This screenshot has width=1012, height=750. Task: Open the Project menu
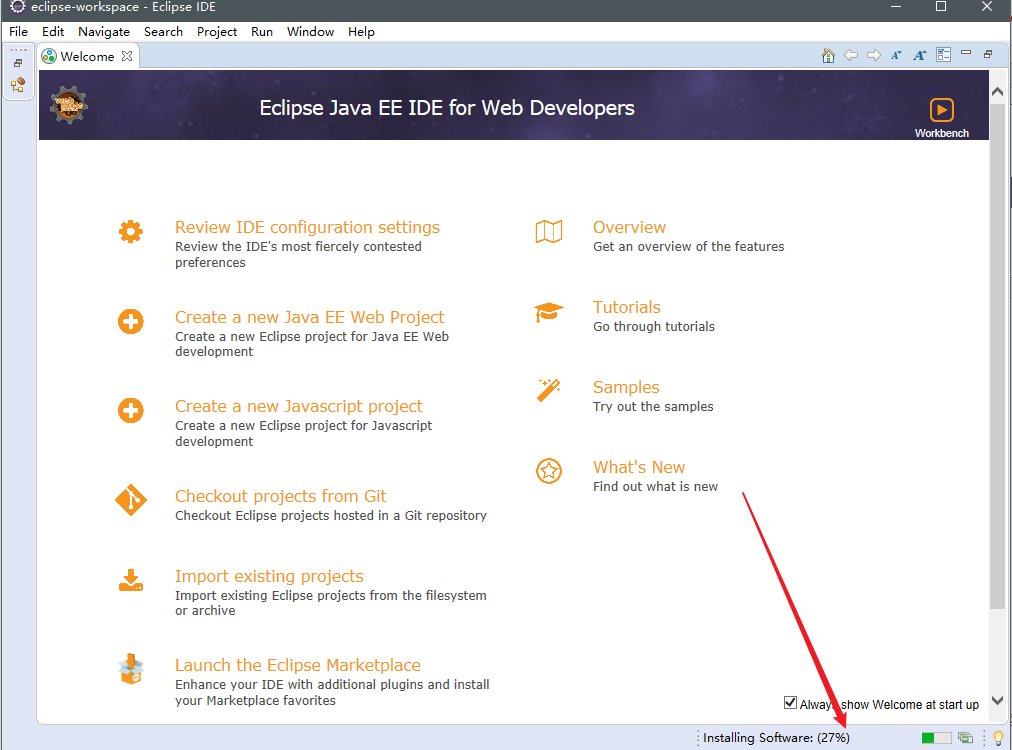[x=217, y=32]
